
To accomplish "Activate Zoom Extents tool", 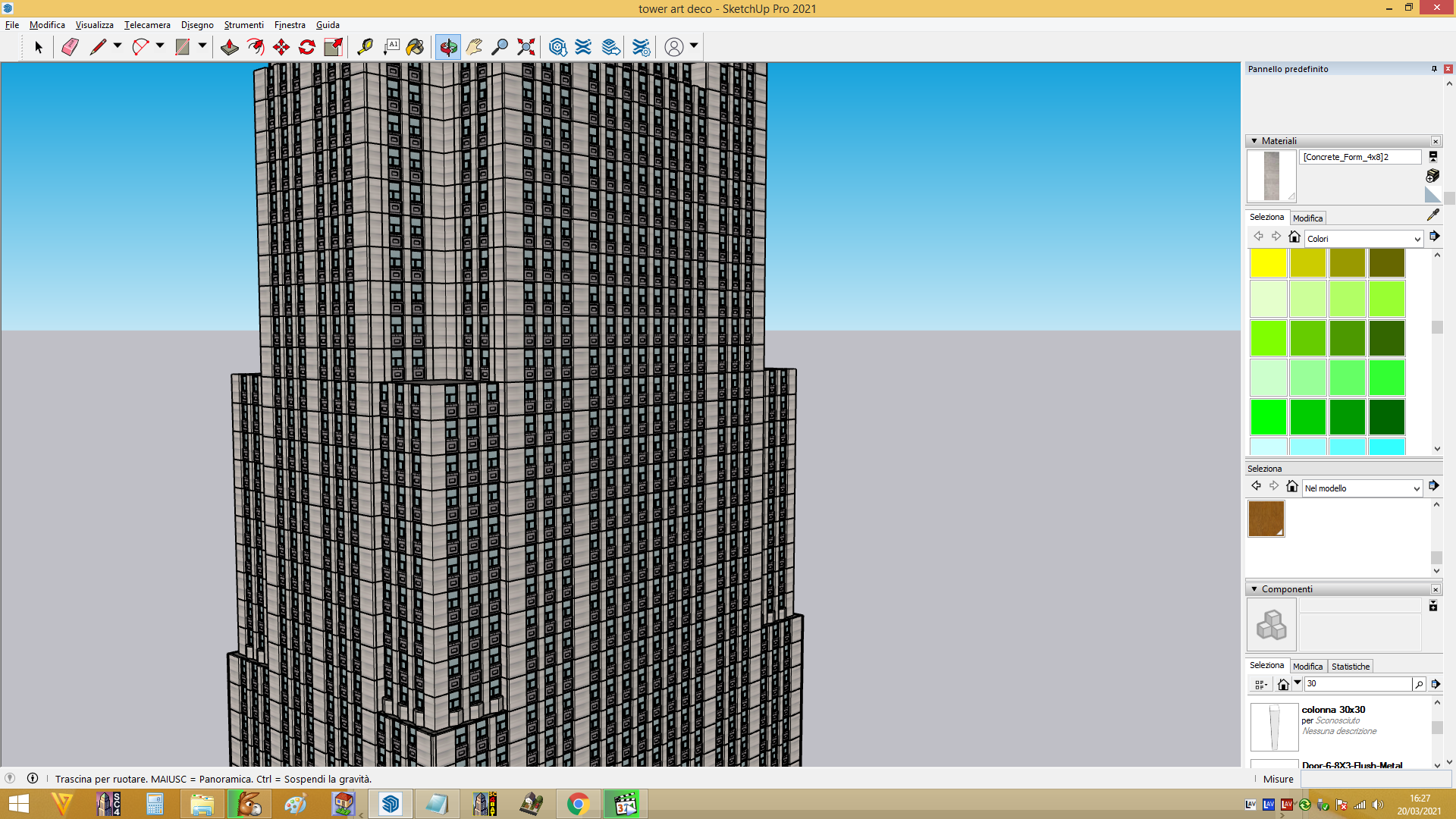I will coord(526,47).
